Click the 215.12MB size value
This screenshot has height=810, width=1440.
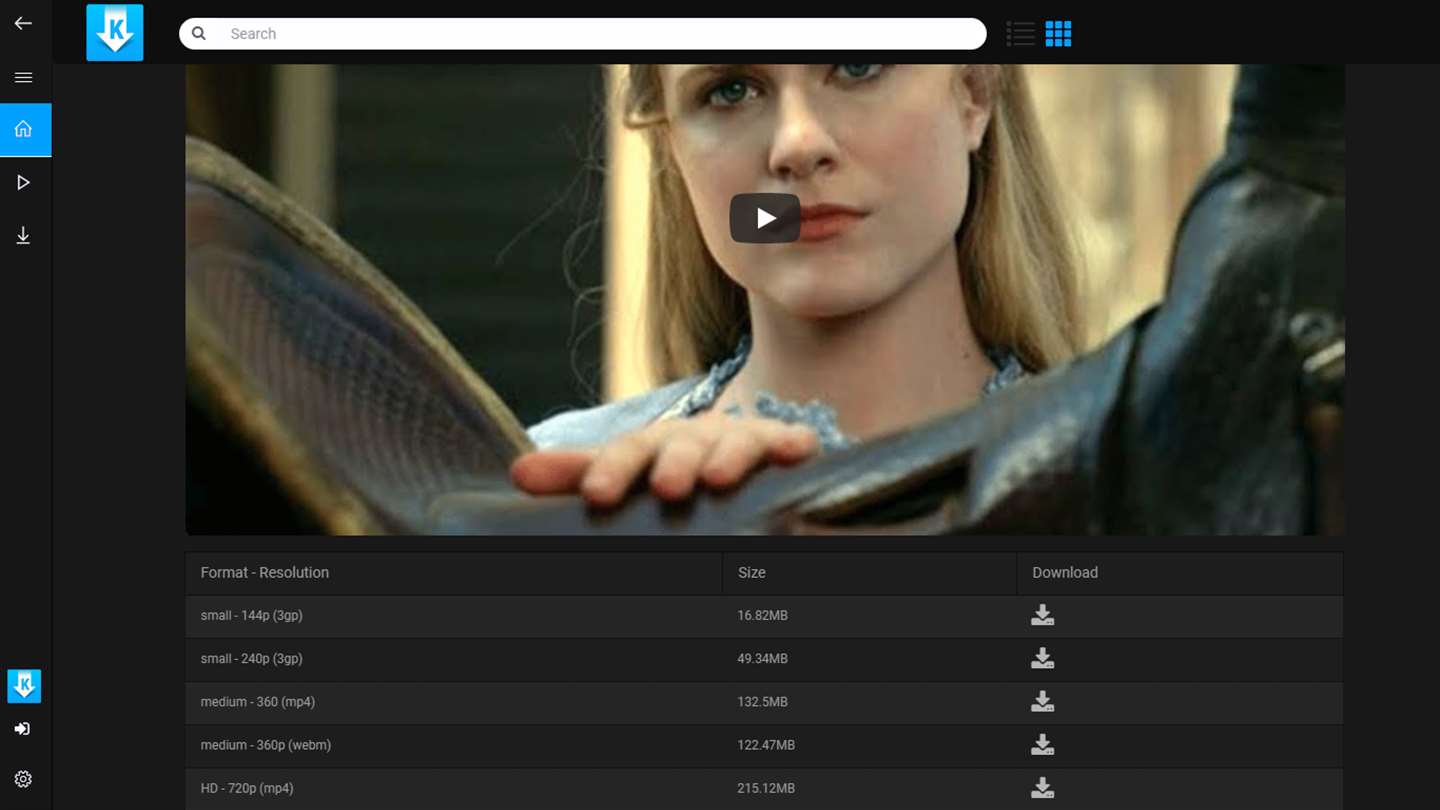click(766, 788)
